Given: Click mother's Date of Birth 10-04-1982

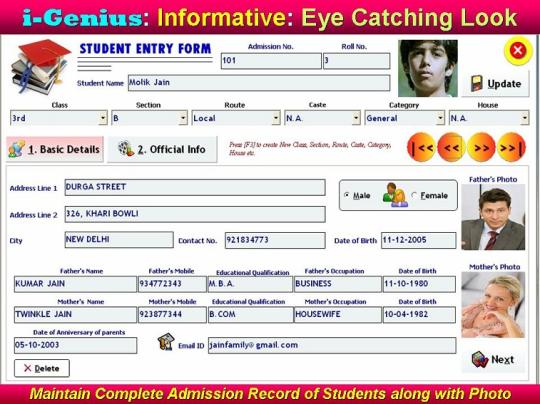Looking at the screenshot, I should [419, 314].
